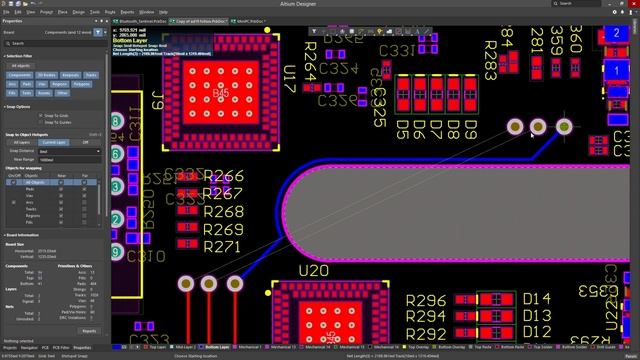Click the blue filter funnel icon in Properties
Image resolution: width=640 pixels, height=360 pixels.
98,32
